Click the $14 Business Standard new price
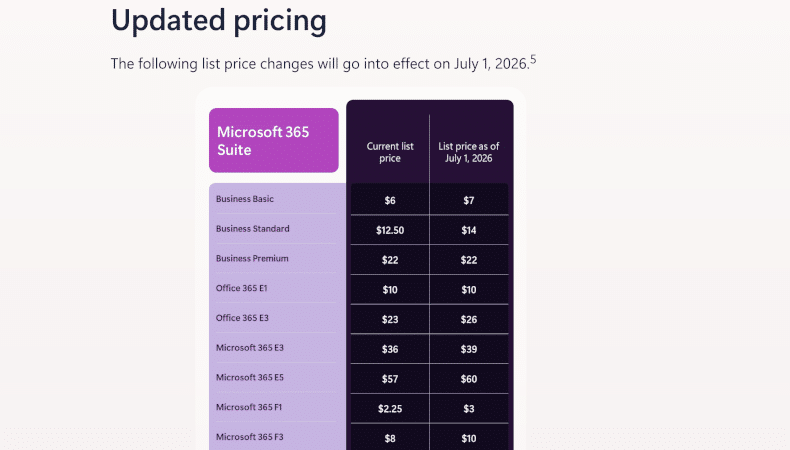Viewport: 790px width, 450px height. [469, 230]
